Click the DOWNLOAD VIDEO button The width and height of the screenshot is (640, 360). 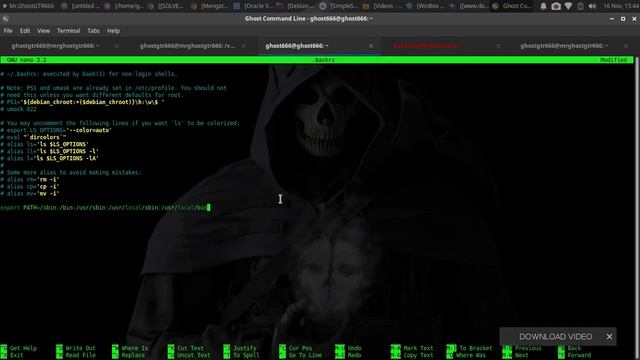555,337
